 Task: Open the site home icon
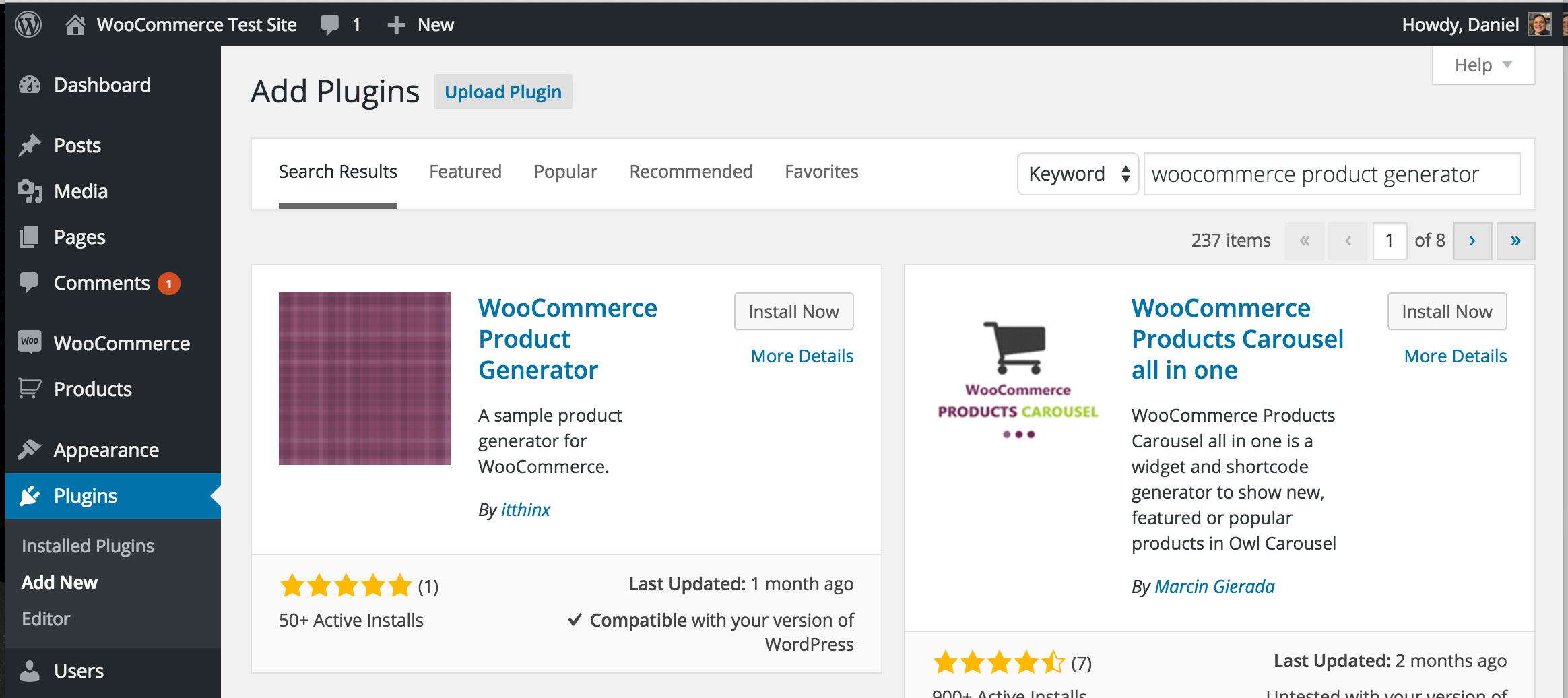75,25
